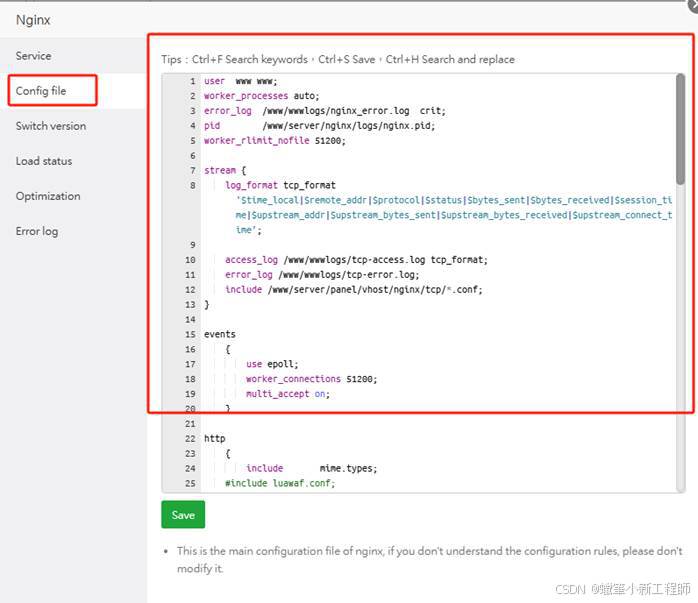Click line number 22 in the gutter
The width and height of the screenshot is (698, 603).
pyautogui.click(x=190, y=438)
